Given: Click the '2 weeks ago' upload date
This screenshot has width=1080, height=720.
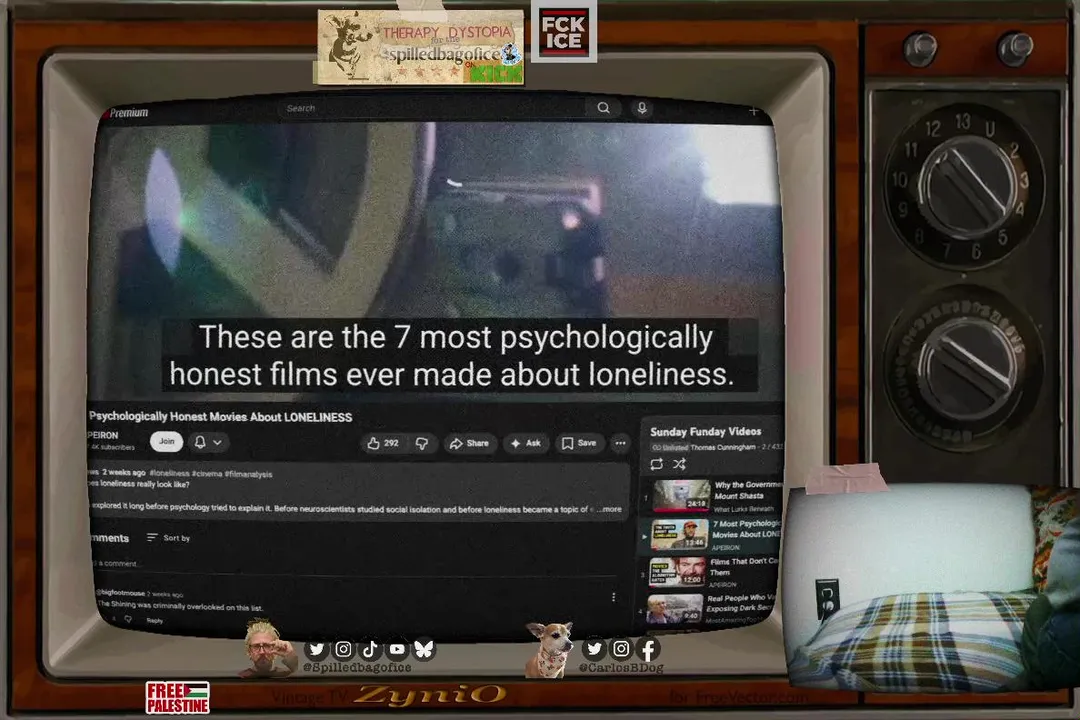Looking at the screenshot, I should point(124,473).
